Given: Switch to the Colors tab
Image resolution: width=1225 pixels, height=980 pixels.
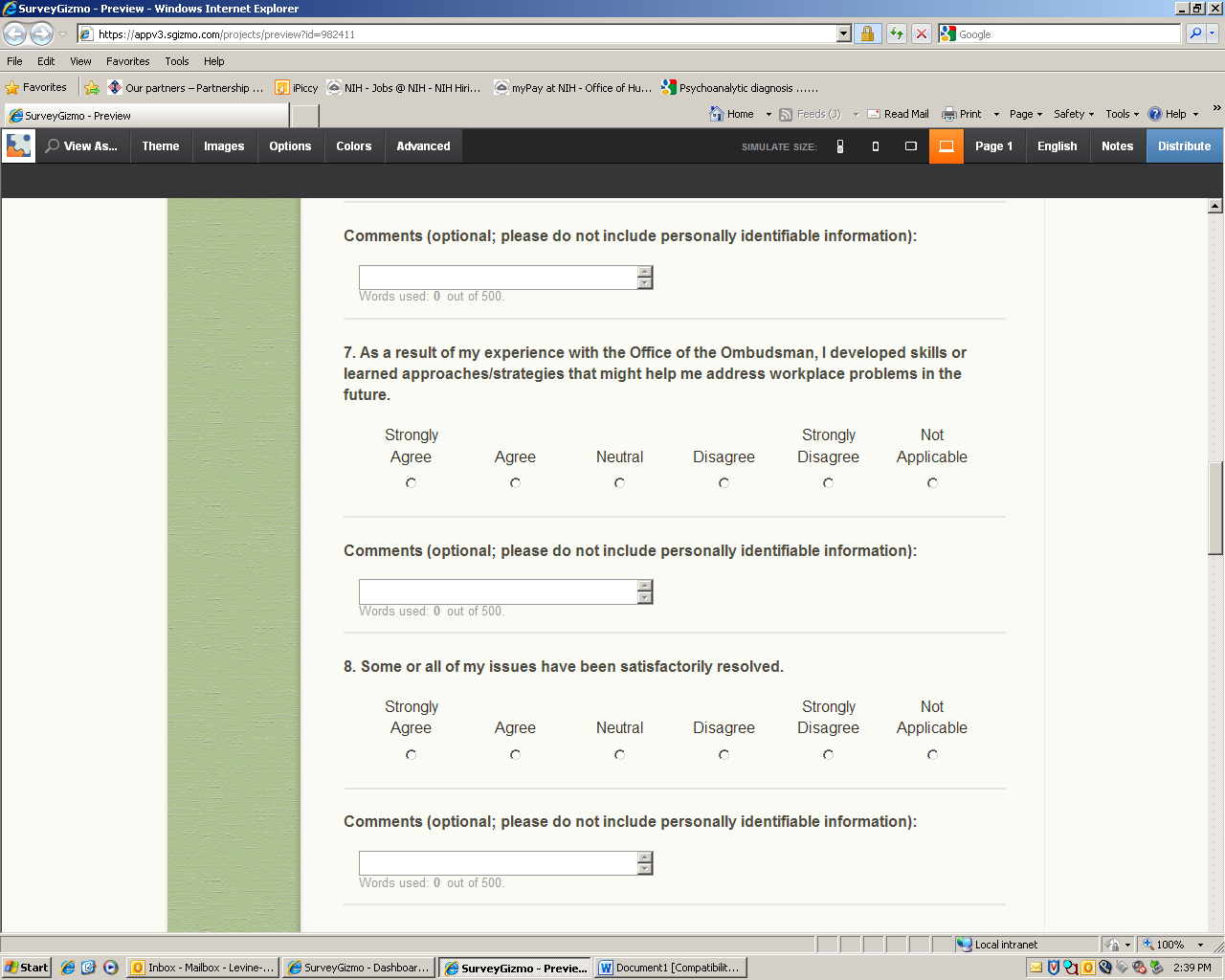Looking at the screenshot, I should [x=354, y=146].
